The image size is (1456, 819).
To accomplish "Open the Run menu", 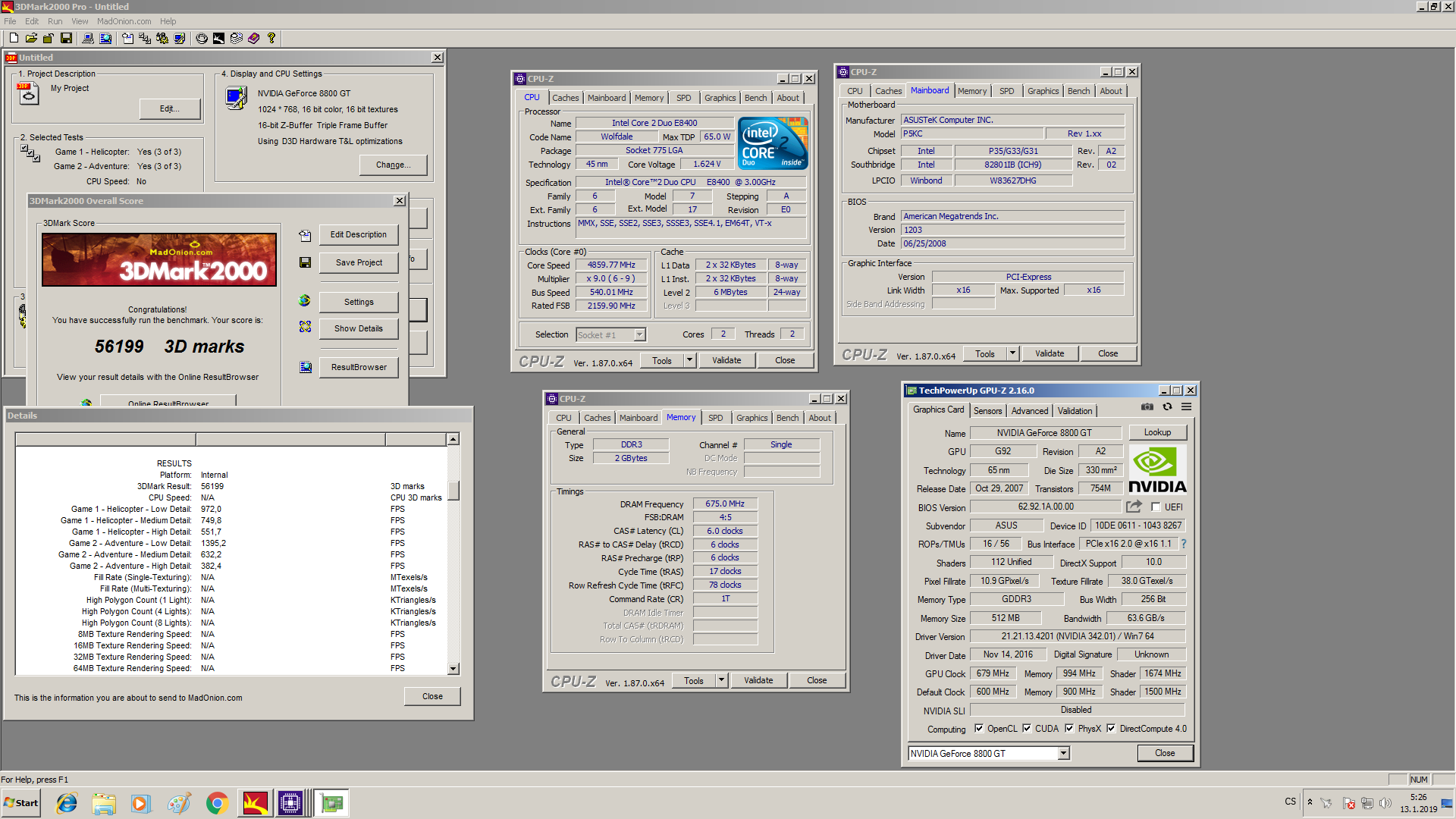I will click(x=55, y=21).
